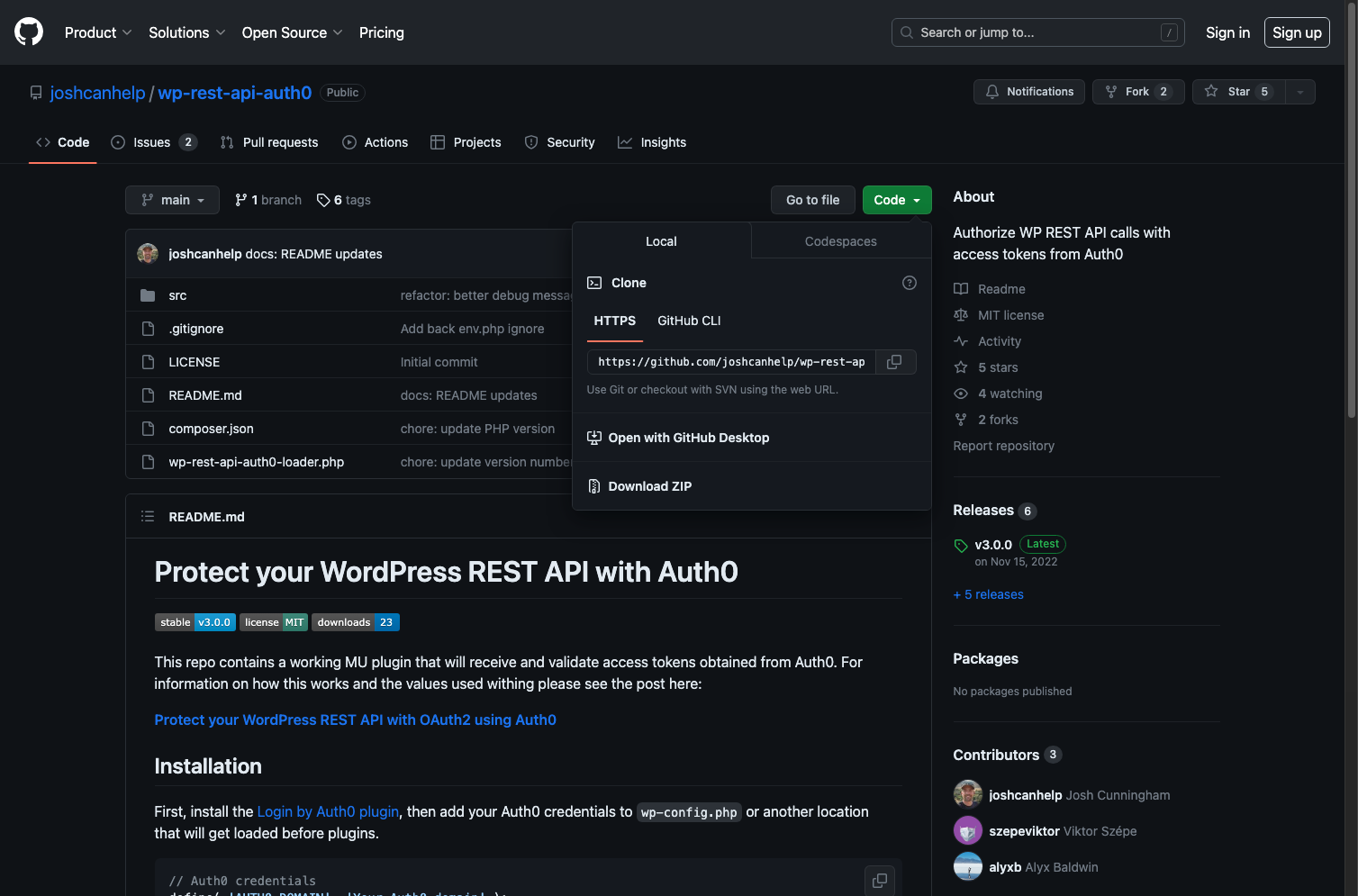The height and width of the screenshot is (896, 1358).
Task: Open the Actions tab
Action: point(376,142)
